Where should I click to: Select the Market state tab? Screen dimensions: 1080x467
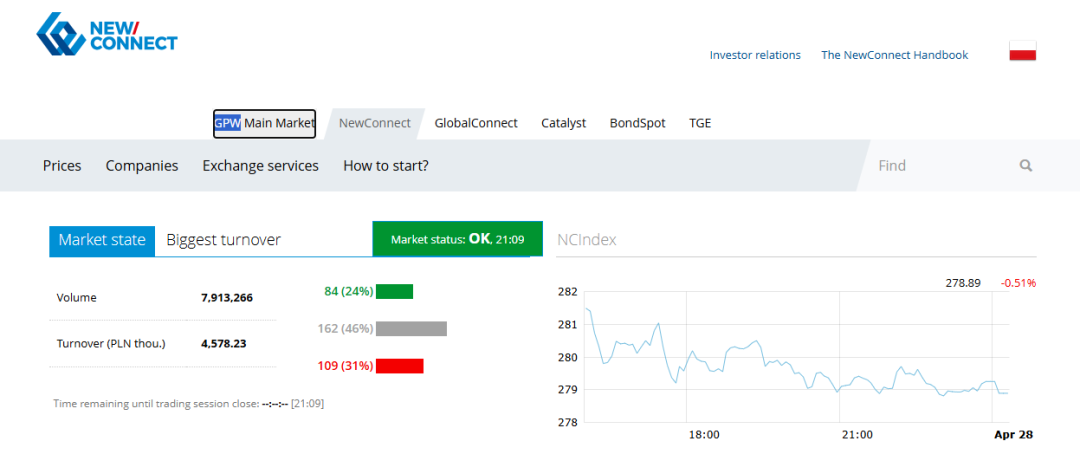(102, 240)
